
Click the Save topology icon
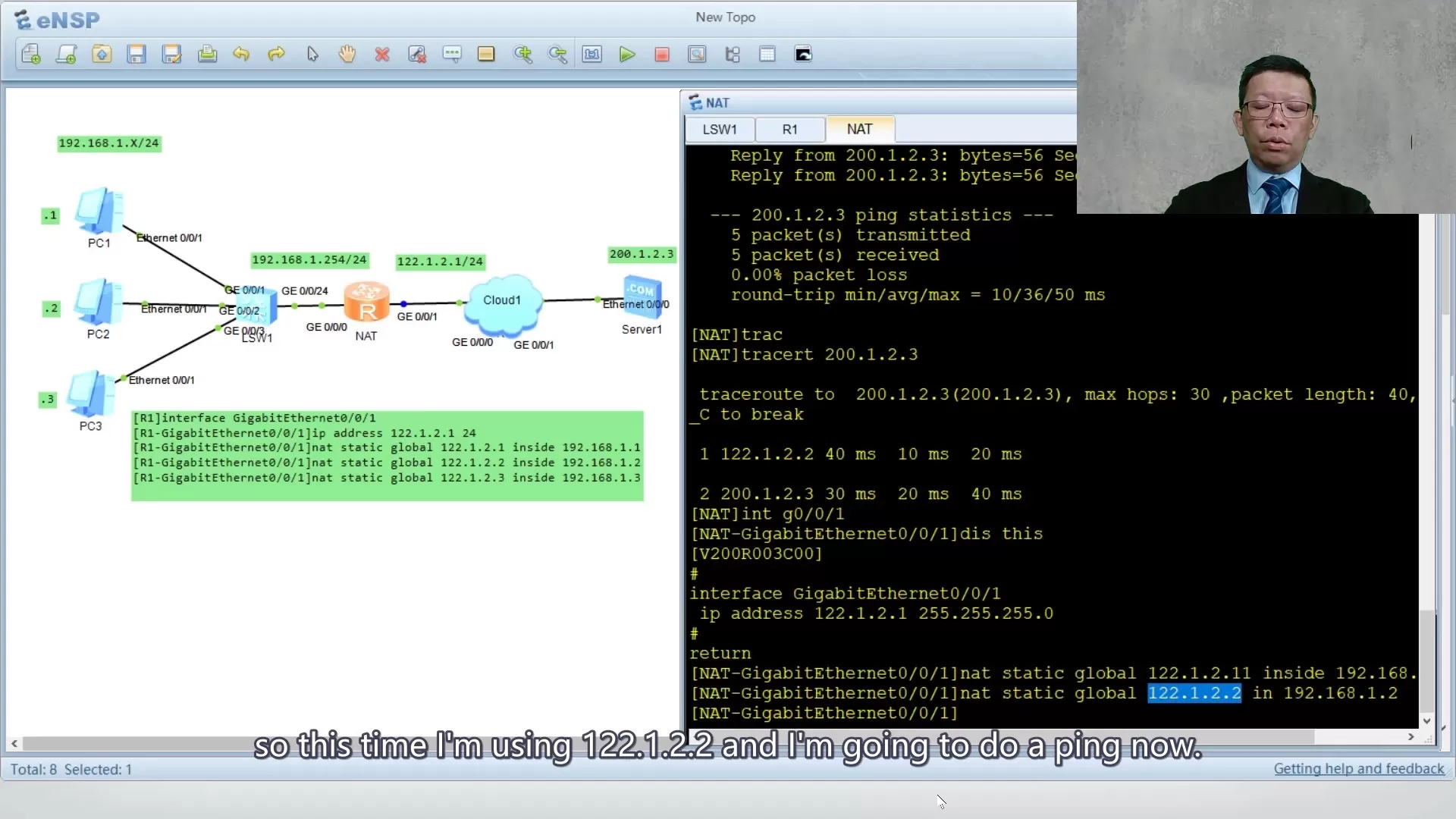click(x=136, y=54)
